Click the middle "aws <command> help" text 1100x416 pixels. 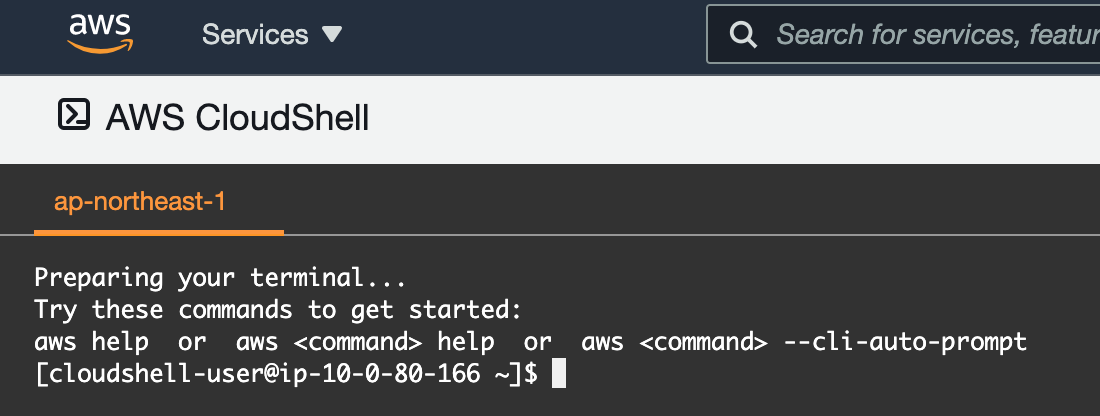click(x=365, y=341)
